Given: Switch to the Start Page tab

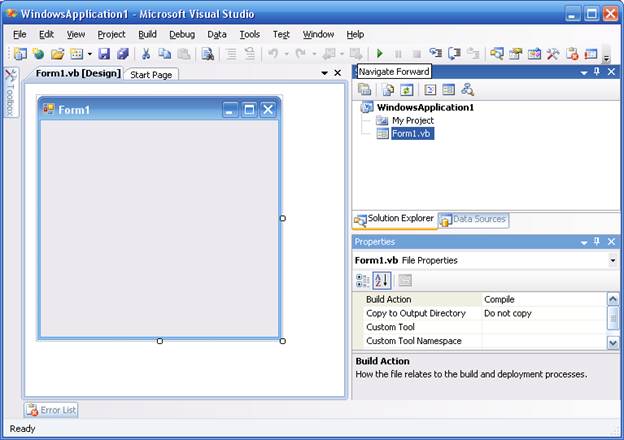Looking at the screenshot, I should coord(151,75).
